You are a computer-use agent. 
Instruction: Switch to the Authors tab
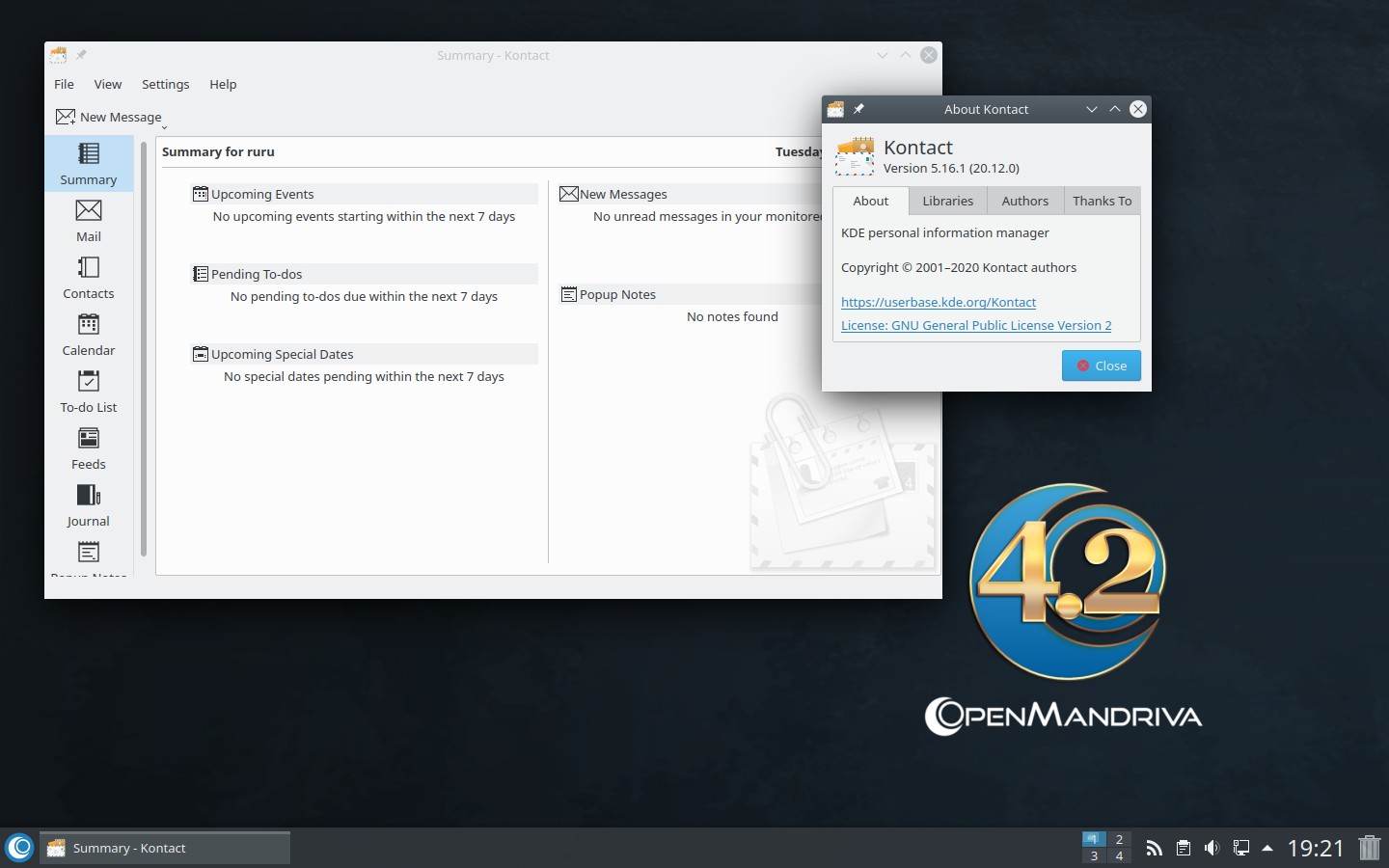(x=1024, y=201)
